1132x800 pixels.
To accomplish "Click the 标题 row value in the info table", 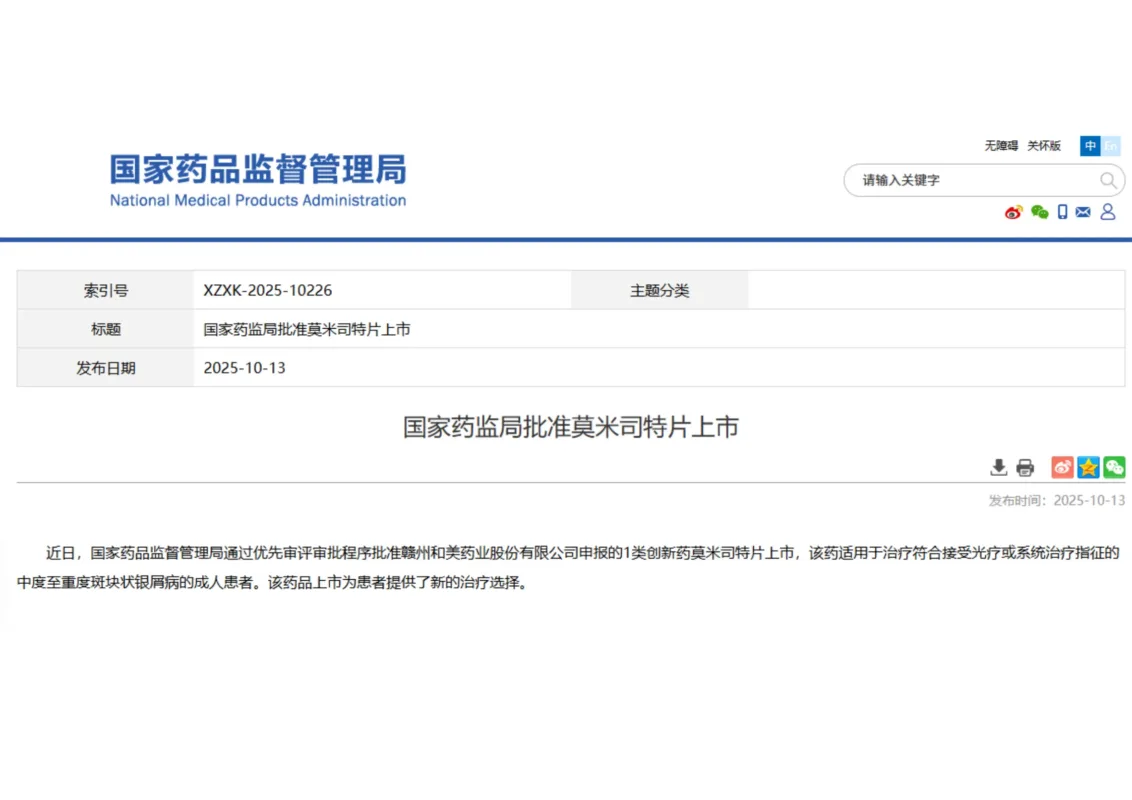I will pos(307,329).
